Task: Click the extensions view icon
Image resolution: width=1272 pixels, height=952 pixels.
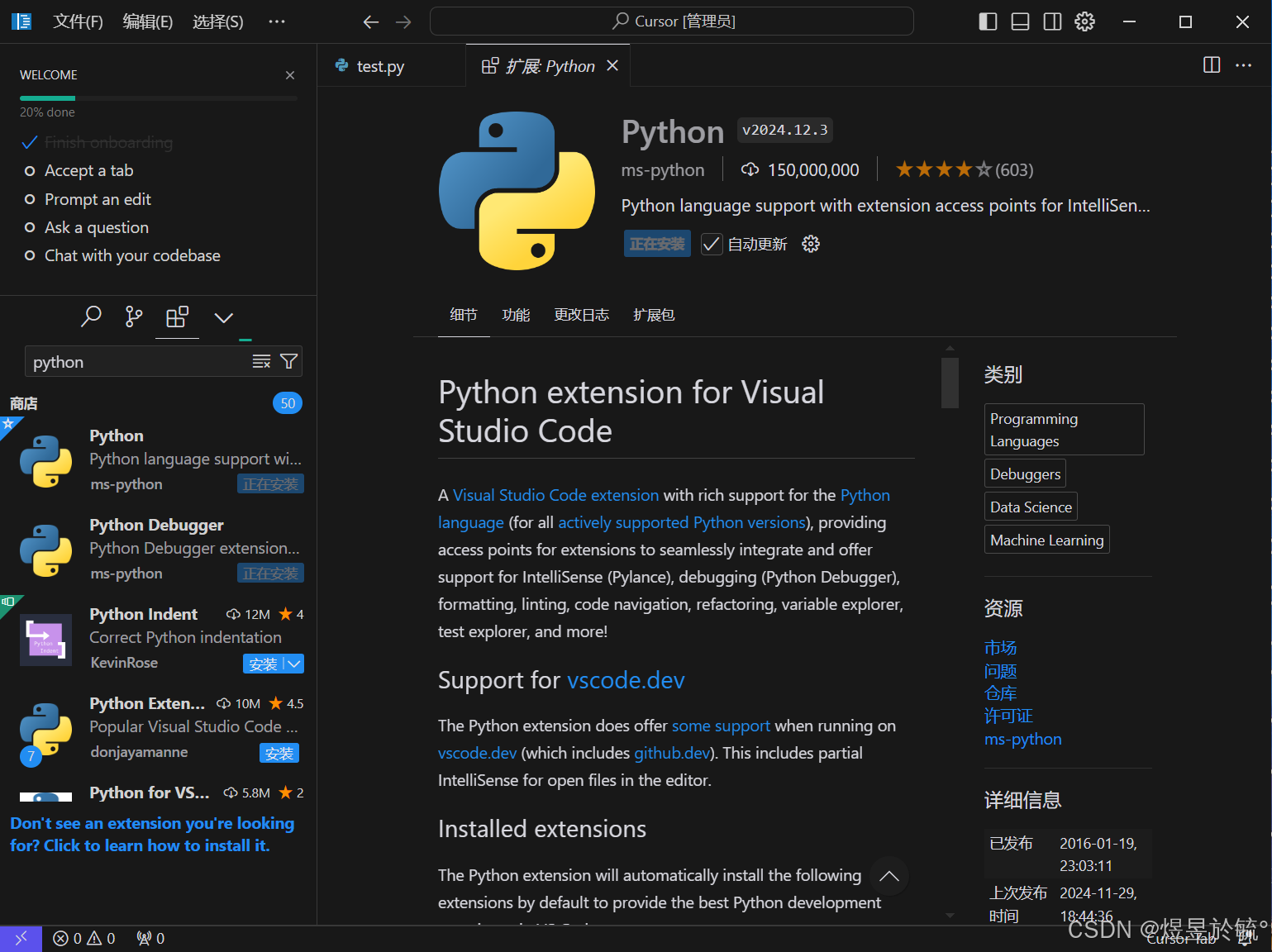Action: 177,317
